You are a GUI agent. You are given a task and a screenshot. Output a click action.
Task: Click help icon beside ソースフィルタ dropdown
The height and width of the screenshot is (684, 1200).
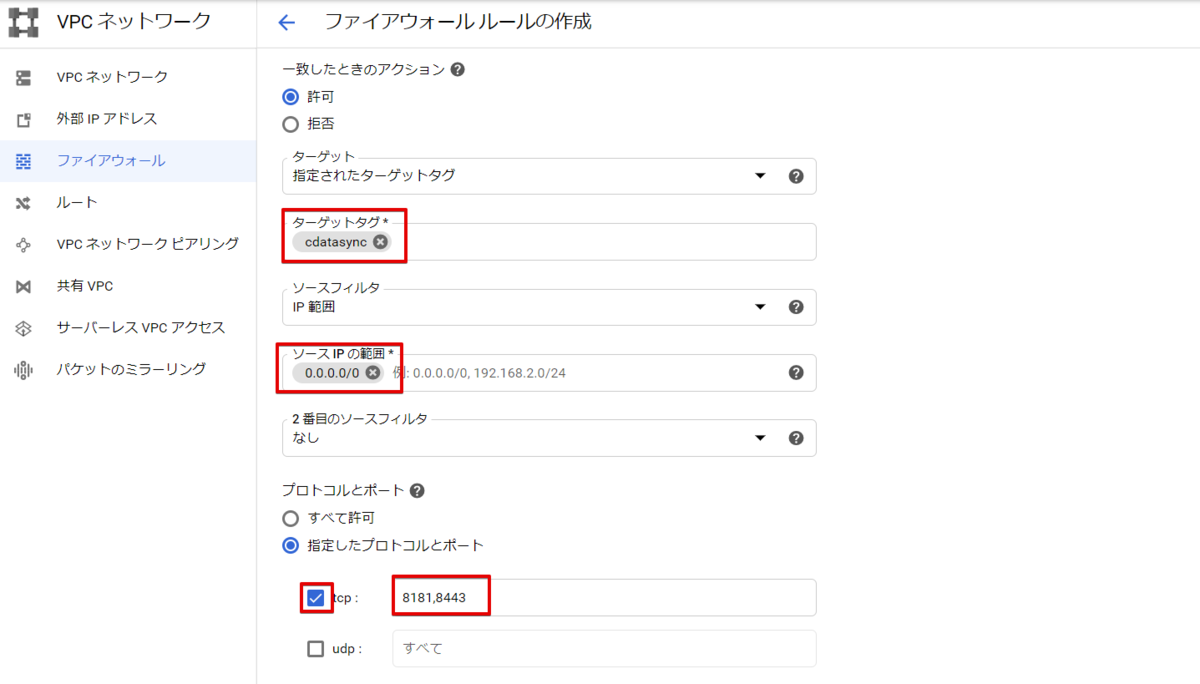(796, 307)
